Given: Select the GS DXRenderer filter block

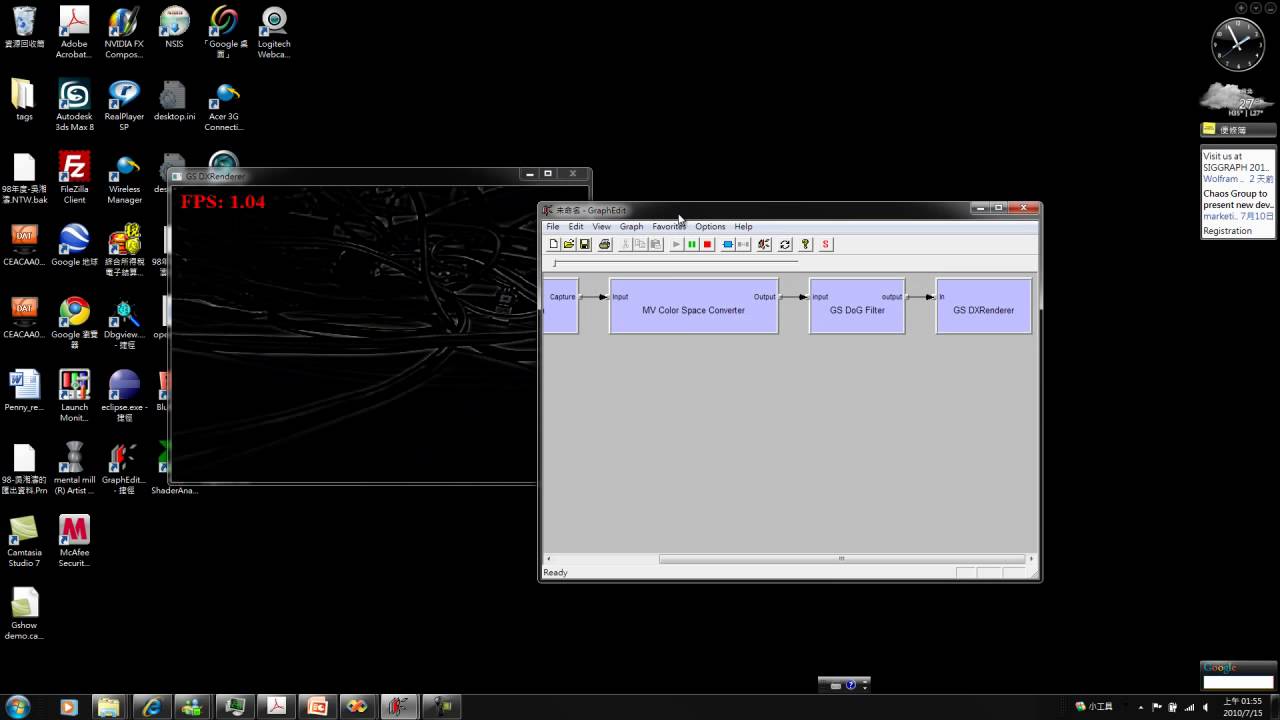Looking at the screenshot, I should click(983, 306).
